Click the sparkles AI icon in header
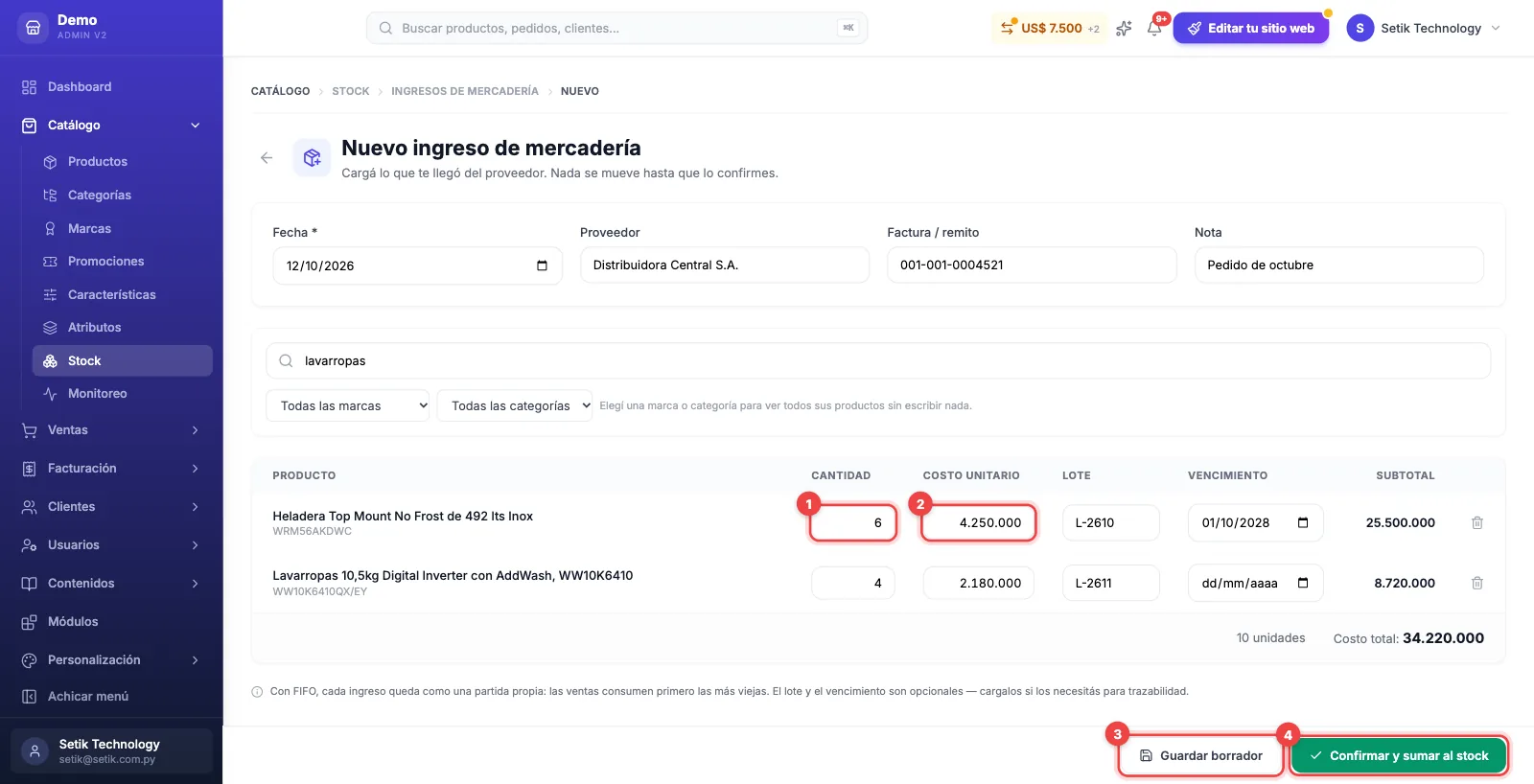The width and height of the screenshot is (1534, 784). point(1124,28)
